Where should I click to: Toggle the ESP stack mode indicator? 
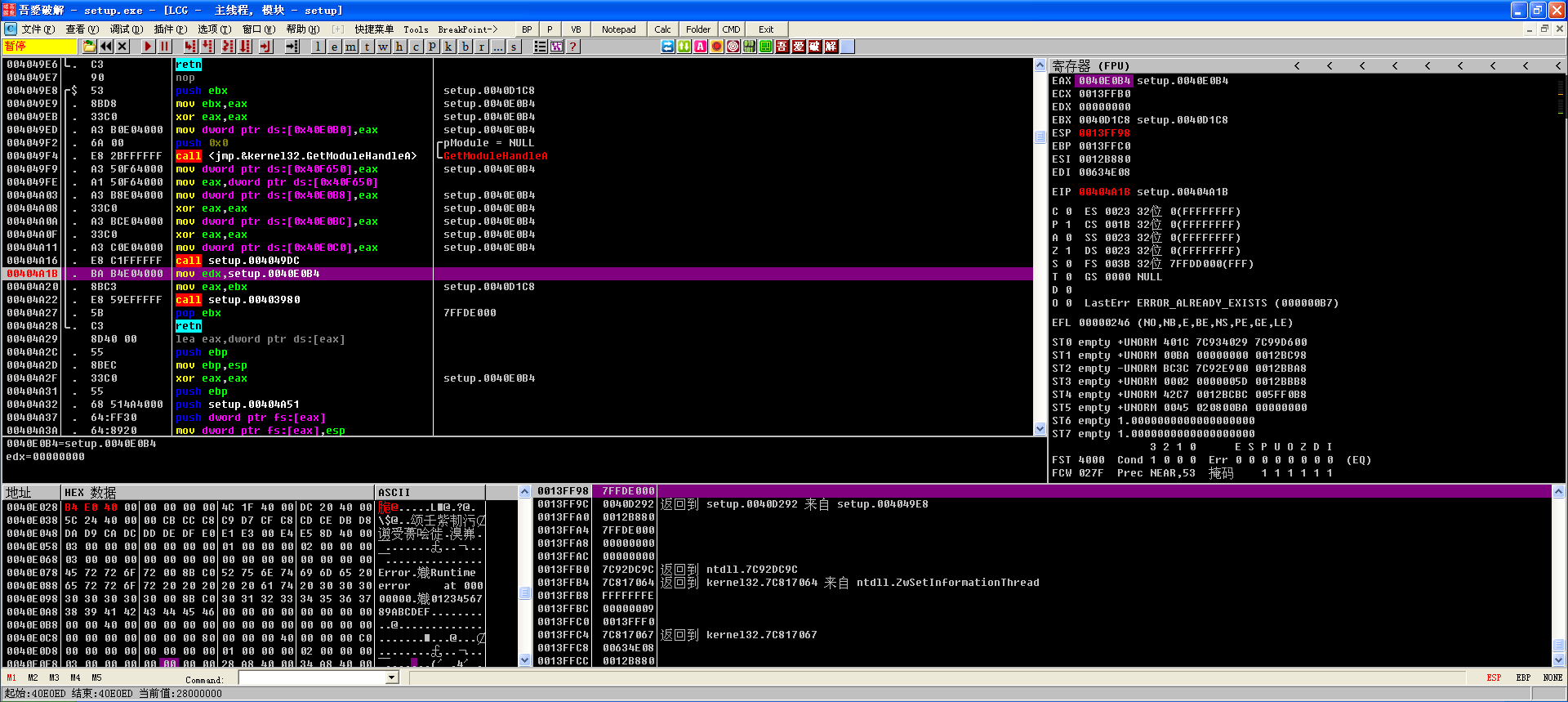tap(1494, 677)
